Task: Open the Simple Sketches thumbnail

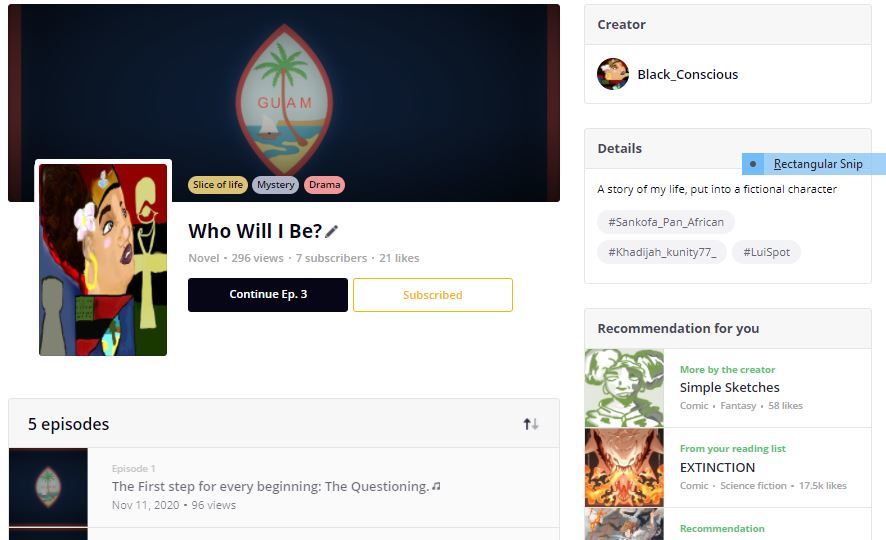Action: 624,388
